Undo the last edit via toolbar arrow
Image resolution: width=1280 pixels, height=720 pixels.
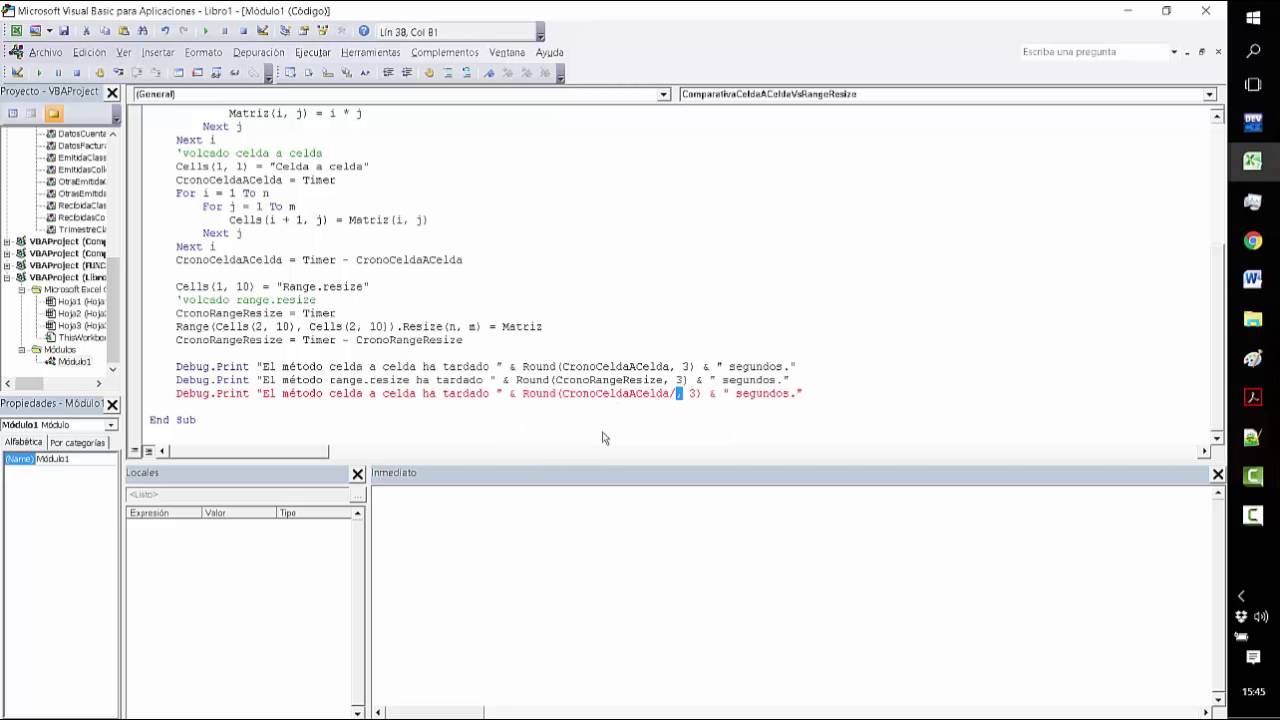(165, 31)
